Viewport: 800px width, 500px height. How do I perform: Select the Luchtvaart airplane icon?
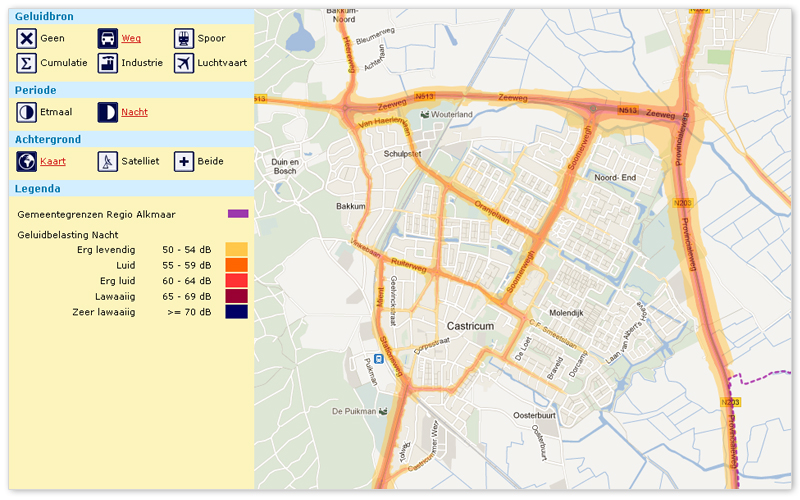click(x=183, y=63)
